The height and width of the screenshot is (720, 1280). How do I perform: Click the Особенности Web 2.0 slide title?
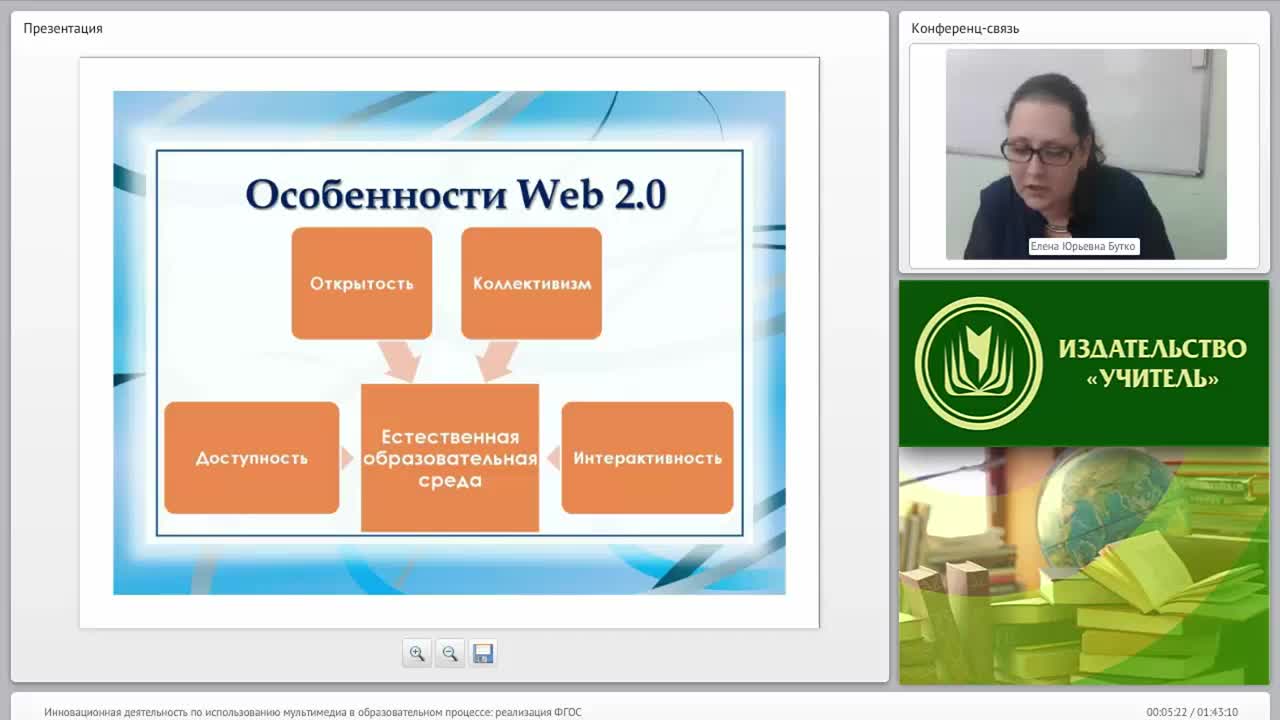[x=456, y=194]
